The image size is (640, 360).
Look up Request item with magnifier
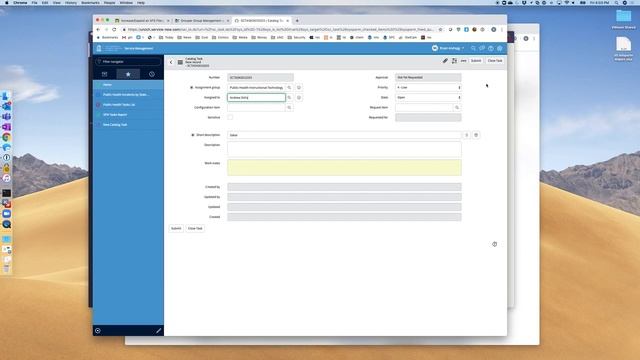click(457, 108)
